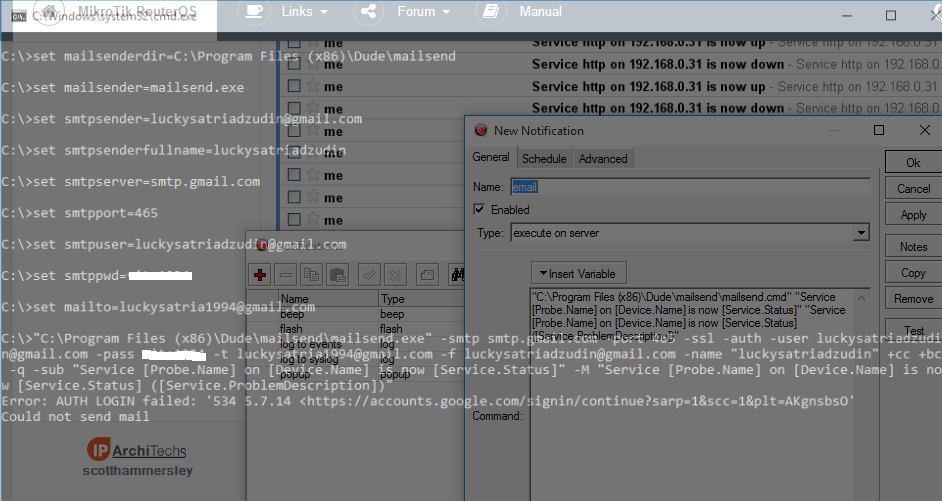The width and height of the screenshot is (942, 501).
Task: Click the IP ArchiTechs logo
Action: pos(138,450)
